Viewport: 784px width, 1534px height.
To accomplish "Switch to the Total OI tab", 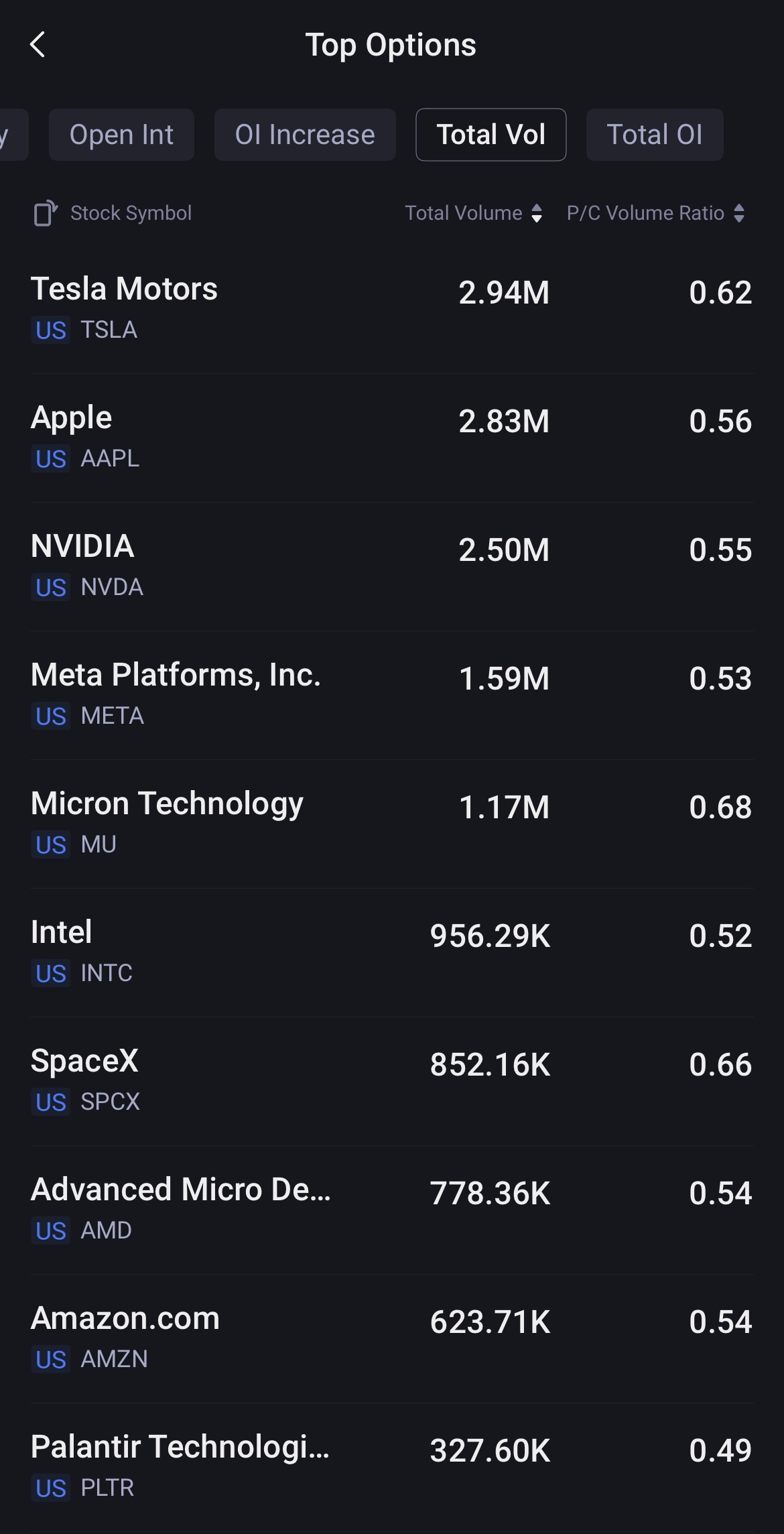I will tap(655, 135).
